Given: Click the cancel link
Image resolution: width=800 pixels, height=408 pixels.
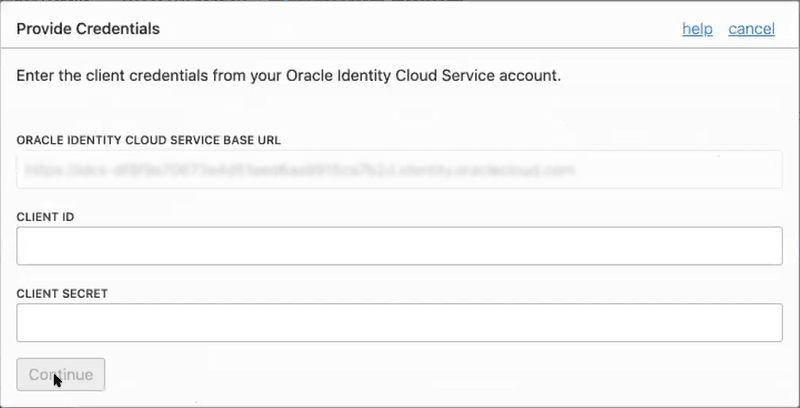Looking at the screenshot, I should click(751, 29).
